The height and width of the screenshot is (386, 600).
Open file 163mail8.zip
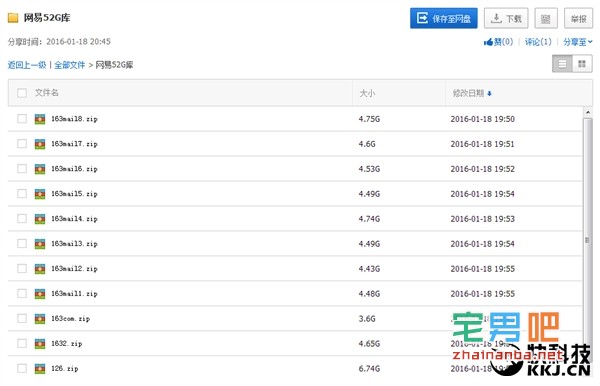point(74,119)
